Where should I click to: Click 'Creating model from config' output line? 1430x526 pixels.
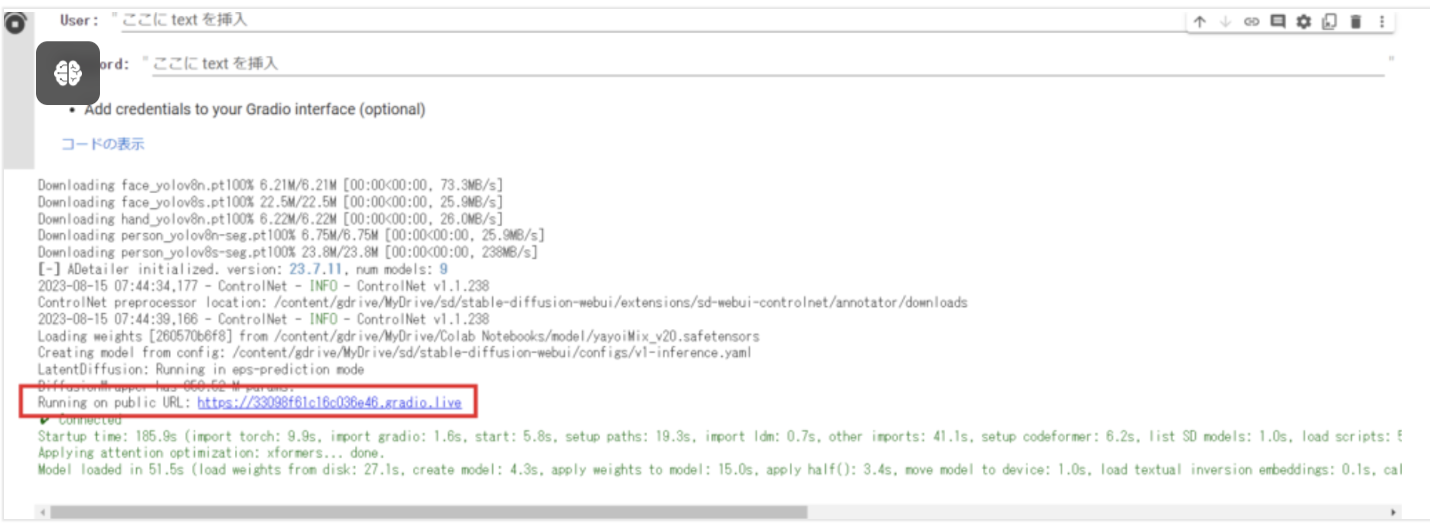point(394,353)
